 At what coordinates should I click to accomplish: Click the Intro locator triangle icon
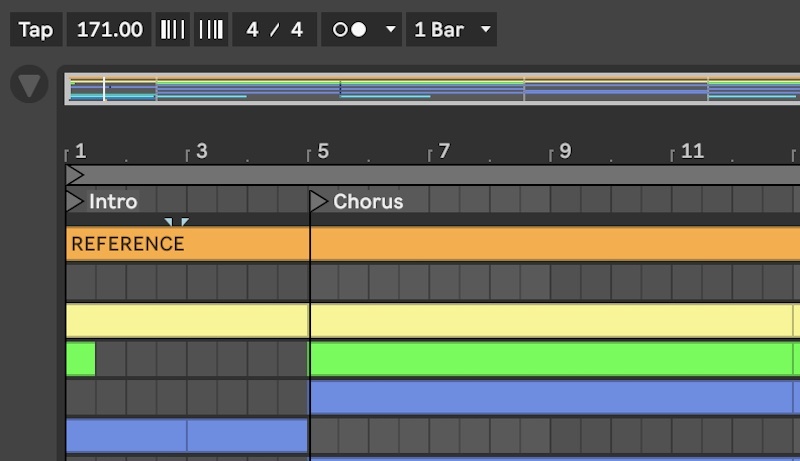(75, 201)
